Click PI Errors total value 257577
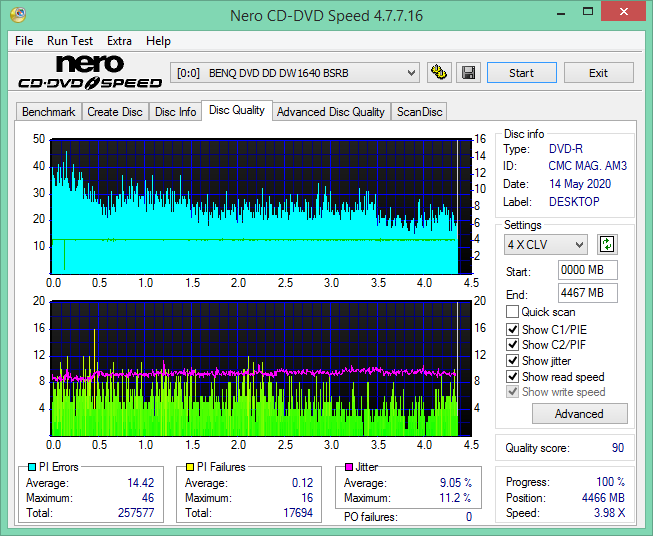 [136, 513]
